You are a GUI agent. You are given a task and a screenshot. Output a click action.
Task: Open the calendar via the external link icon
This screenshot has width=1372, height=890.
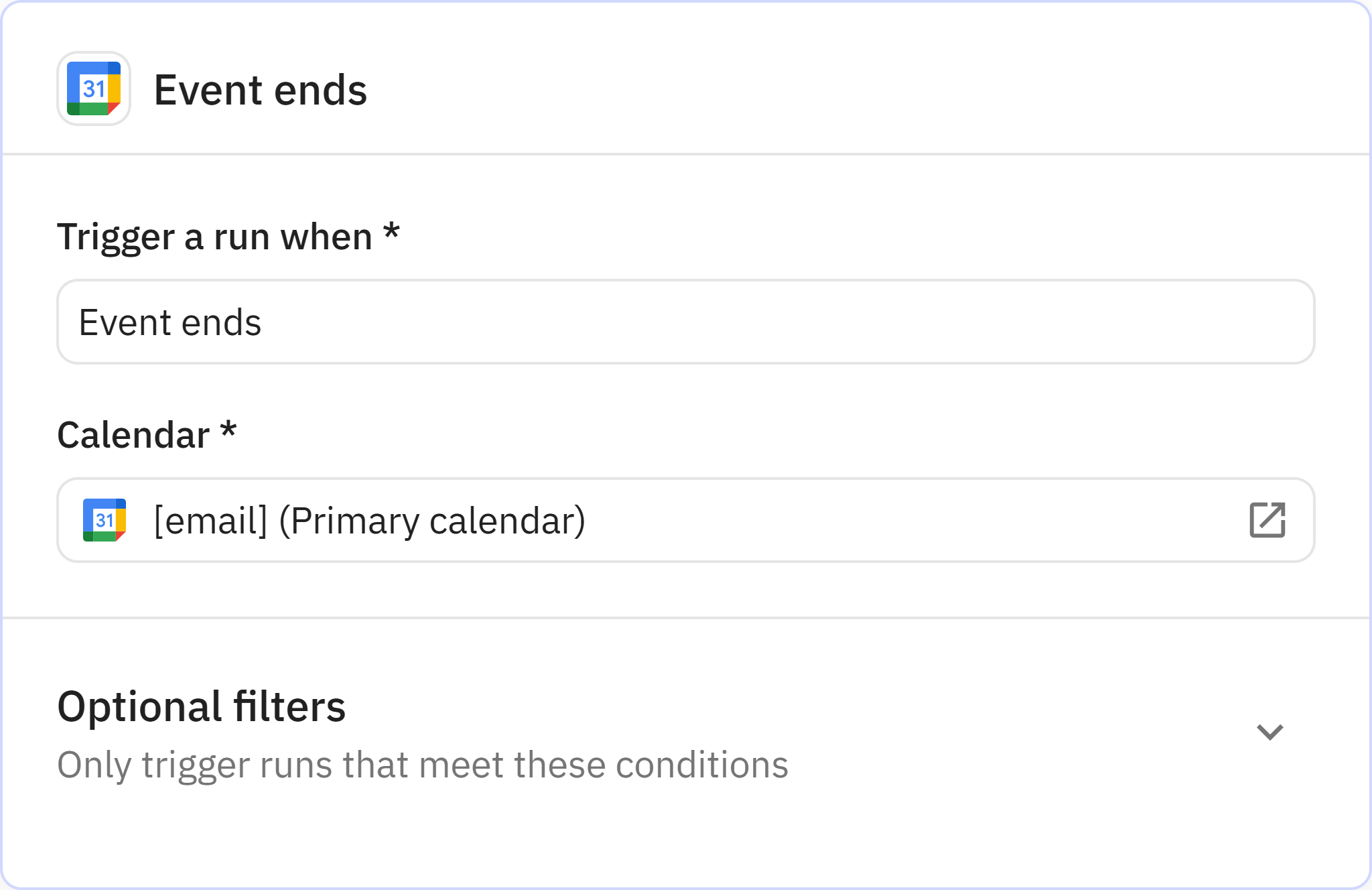point(1267,520)
